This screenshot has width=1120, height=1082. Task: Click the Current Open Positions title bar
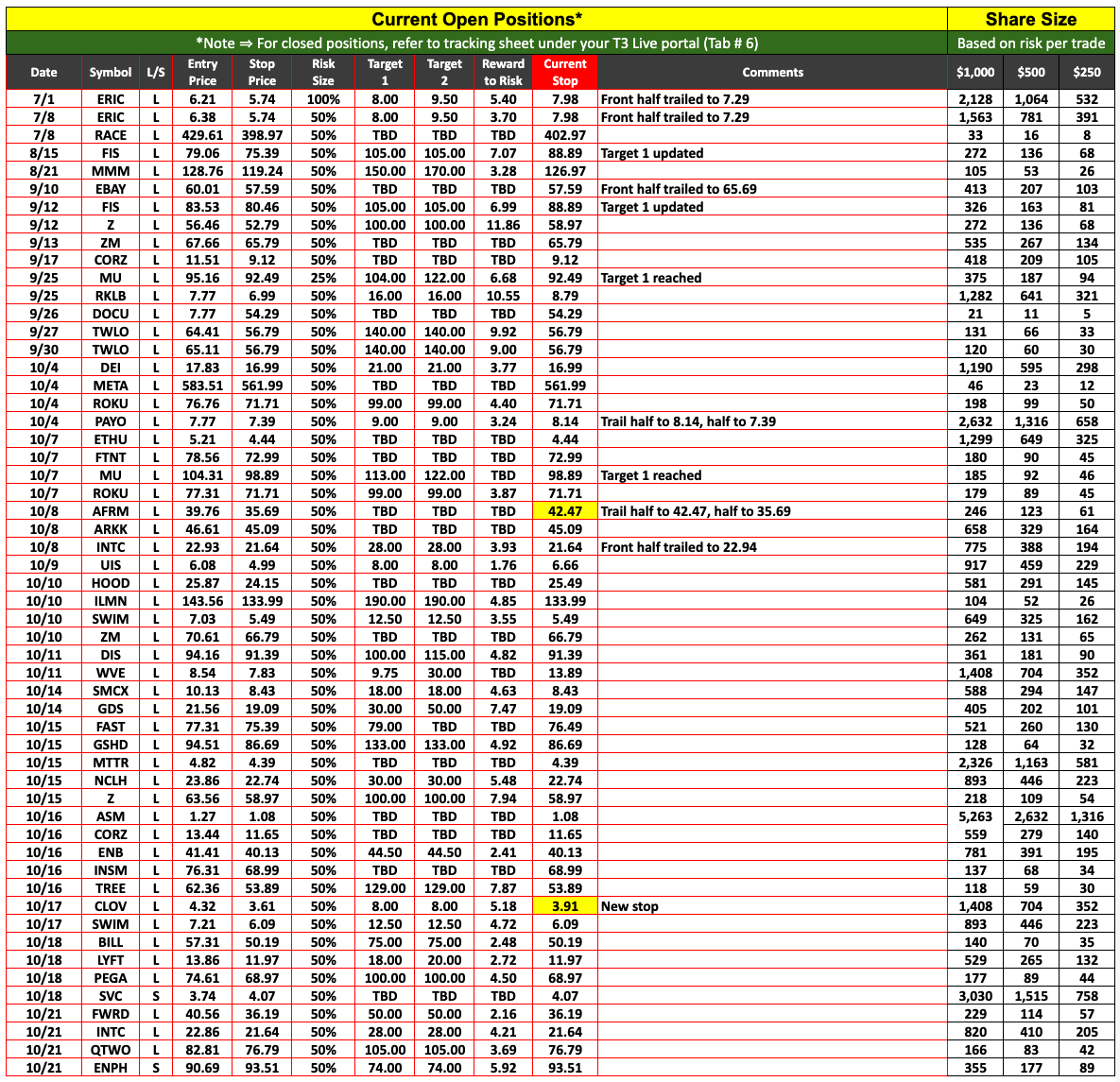[476, 19]
